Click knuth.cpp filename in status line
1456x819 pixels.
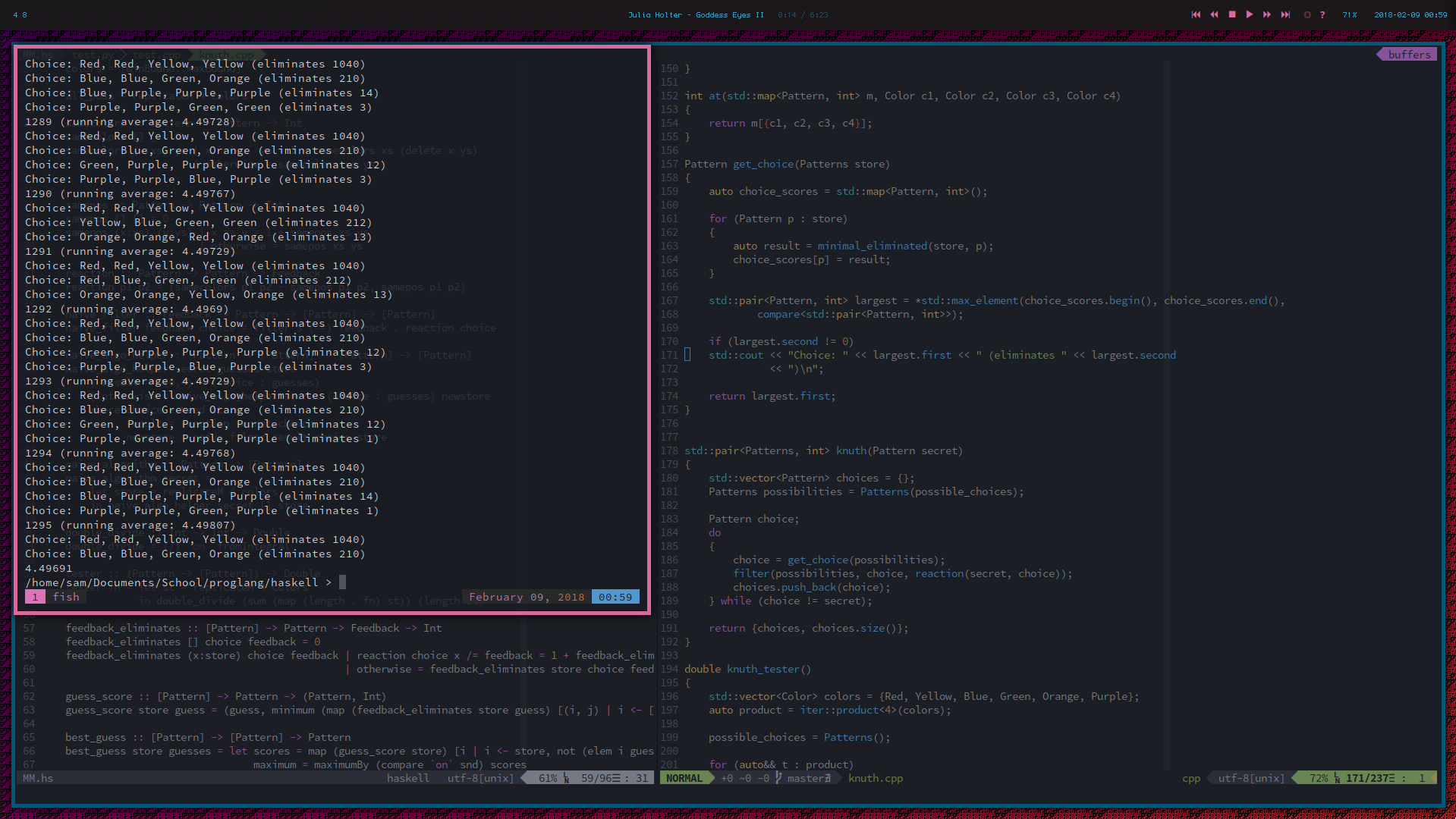click(x=876, y=778)
